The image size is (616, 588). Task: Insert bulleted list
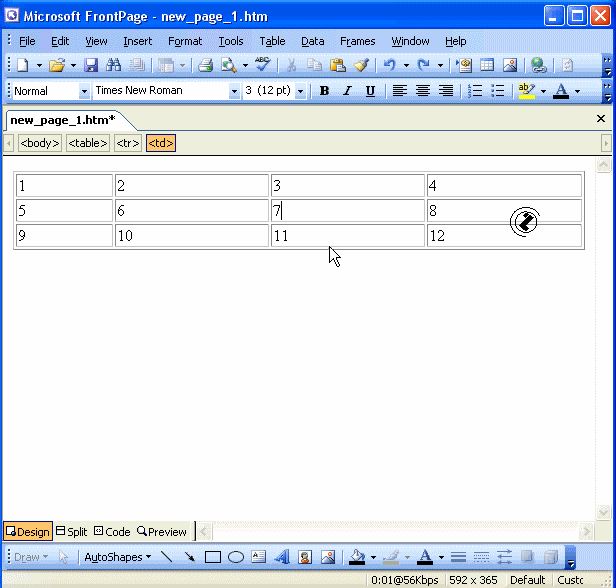498,91
